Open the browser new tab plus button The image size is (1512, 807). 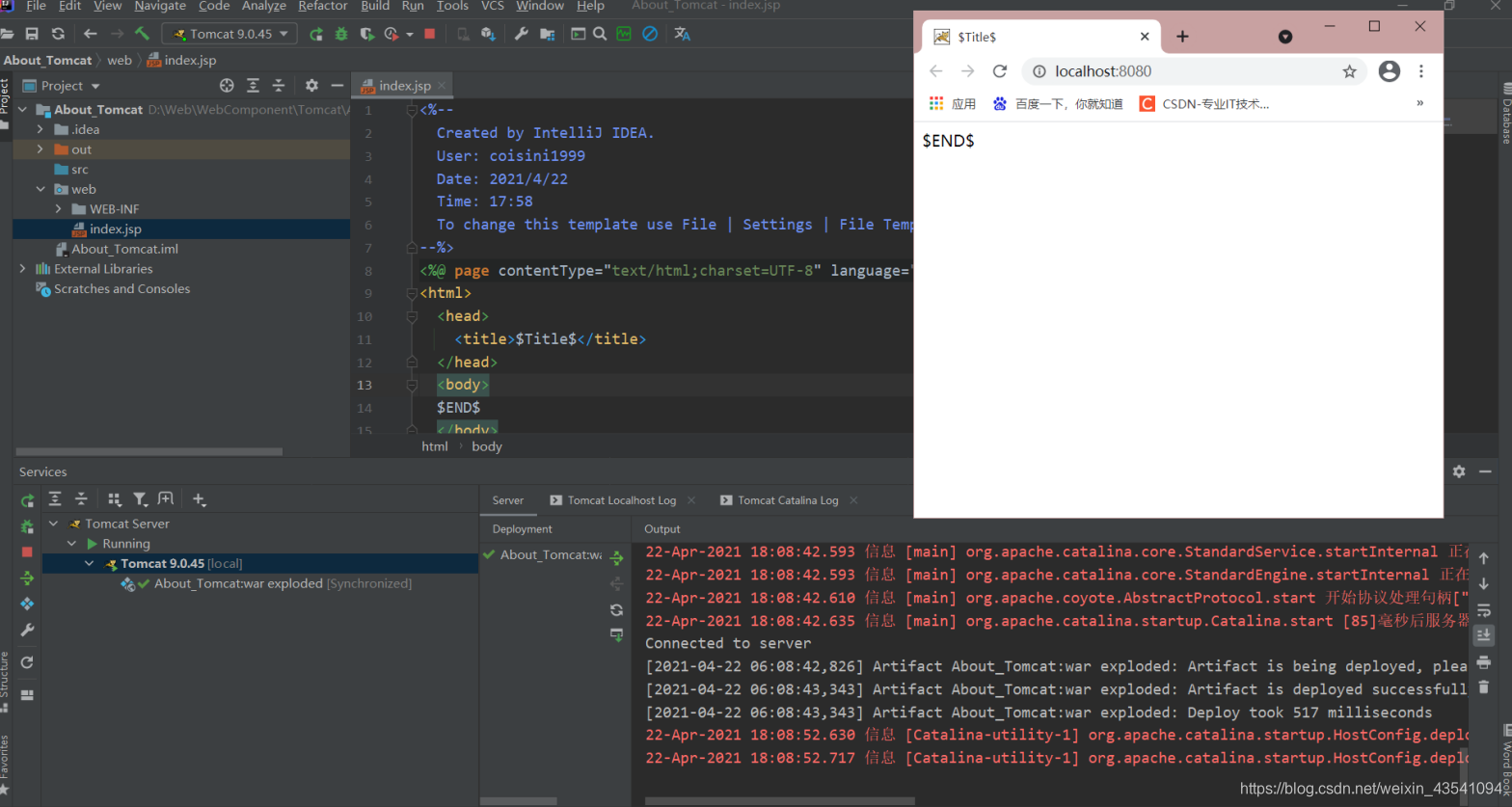1182,37
